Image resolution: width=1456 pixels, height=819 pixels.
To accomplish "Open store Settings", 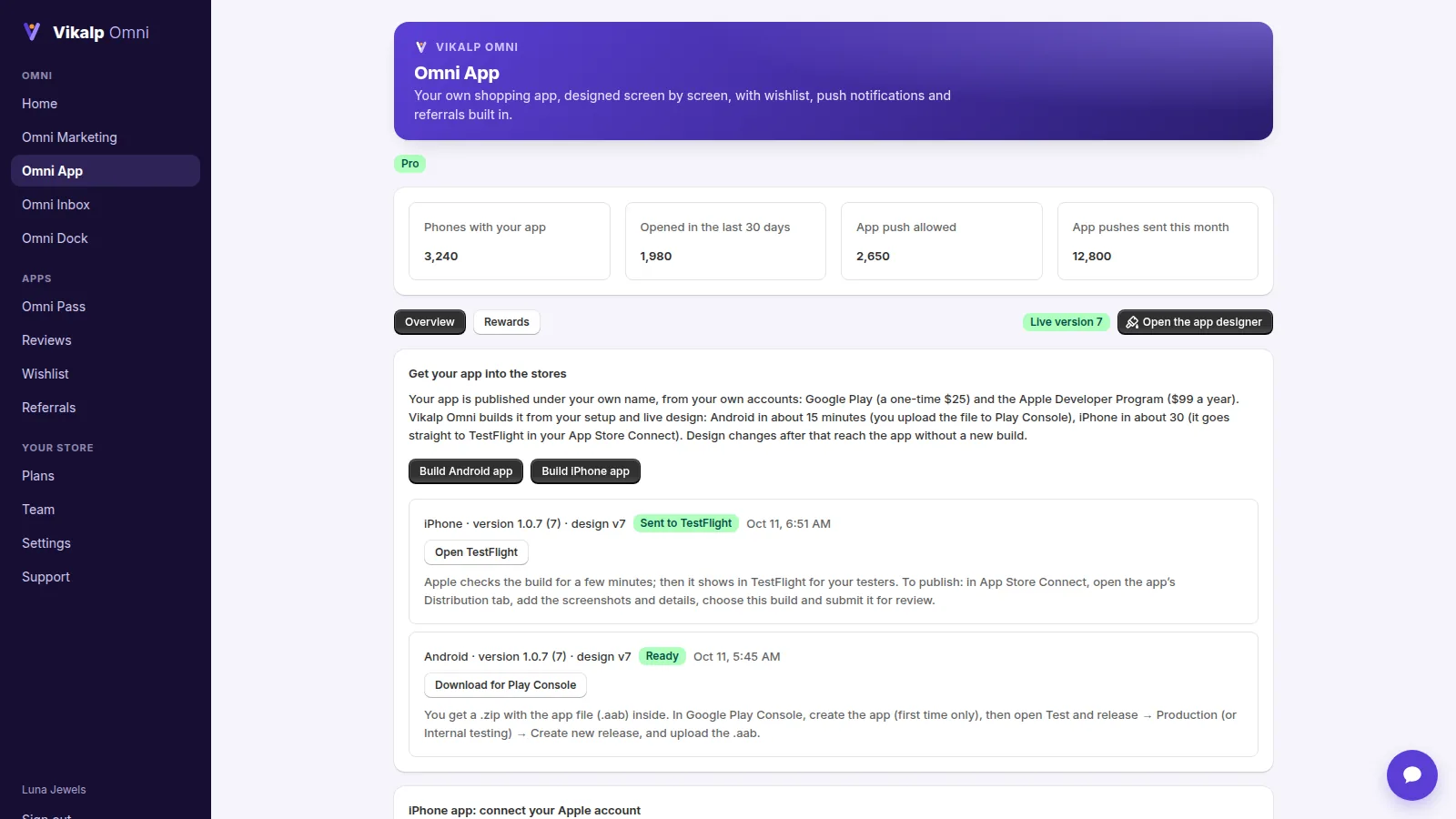I will click(106, 543).
